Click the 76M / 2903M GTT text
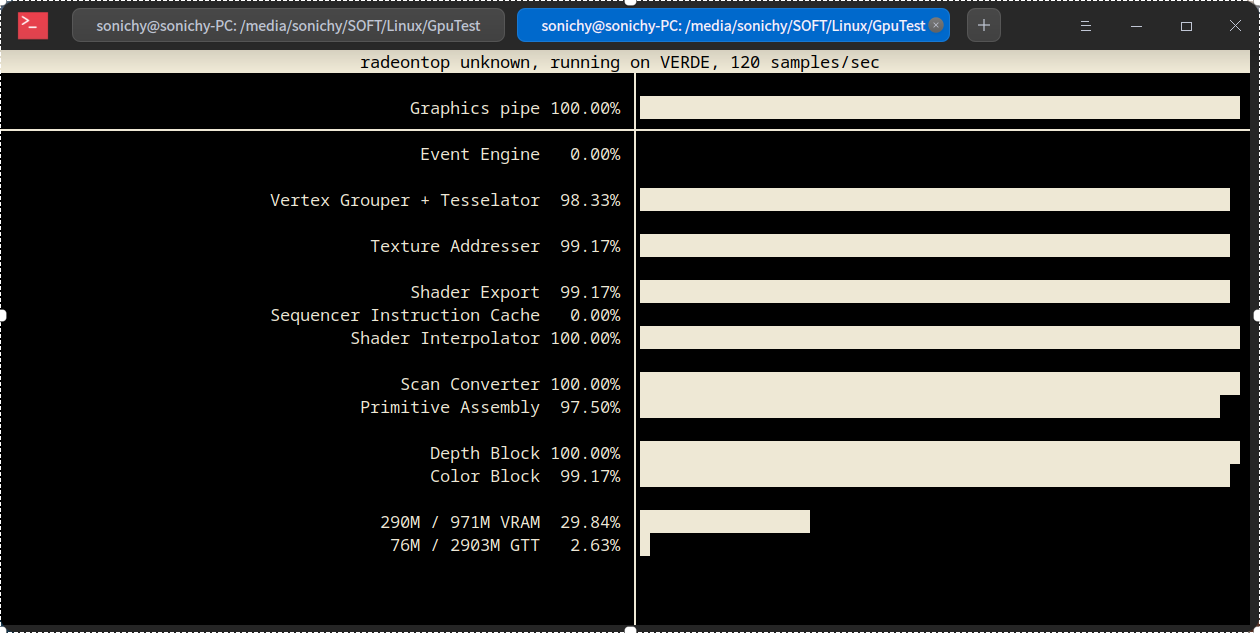Screen dimensions: 1260x633 click(x=465, y=545)
